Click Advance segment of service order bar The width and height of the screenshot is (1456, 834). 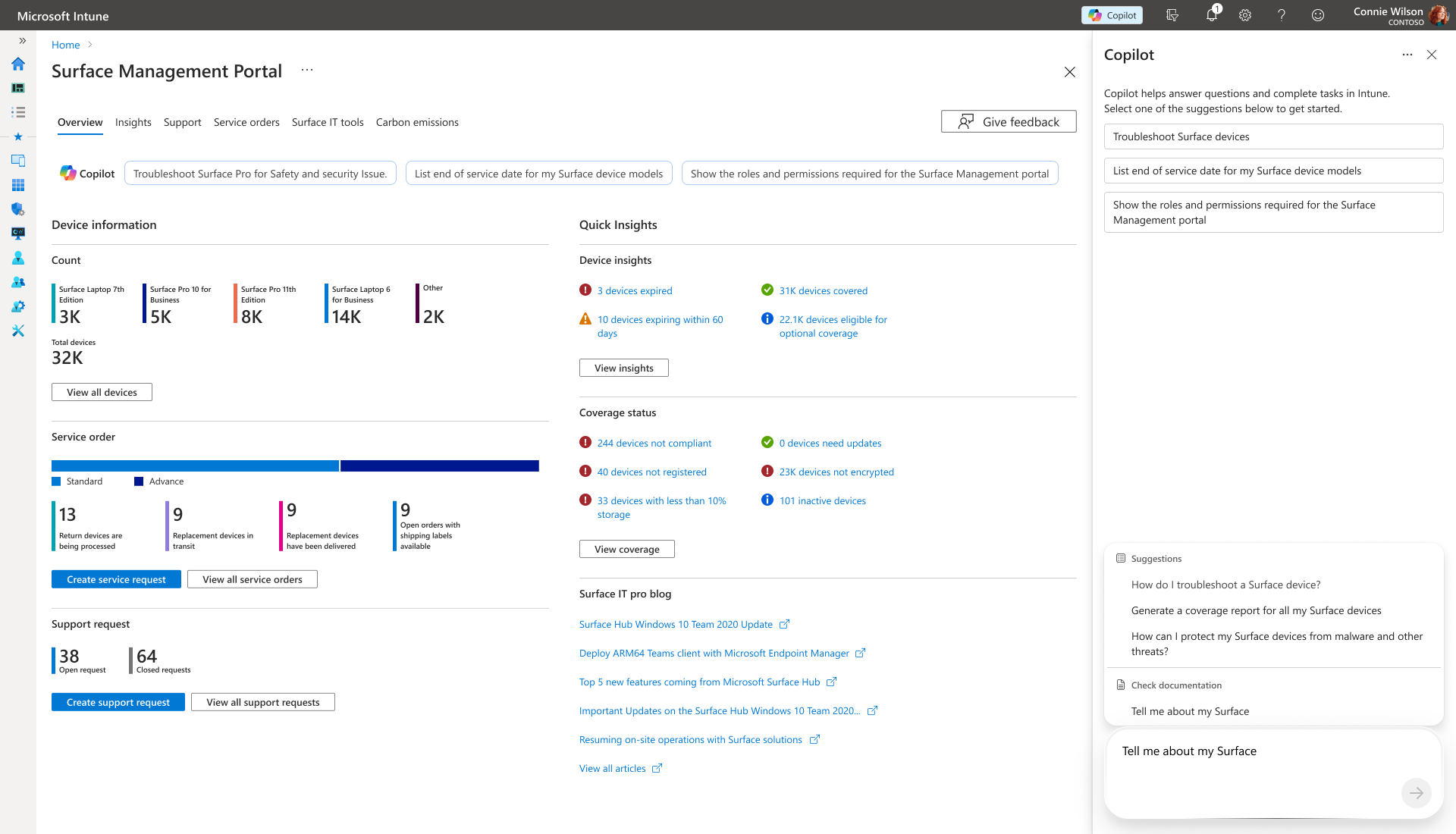(440, 466)
